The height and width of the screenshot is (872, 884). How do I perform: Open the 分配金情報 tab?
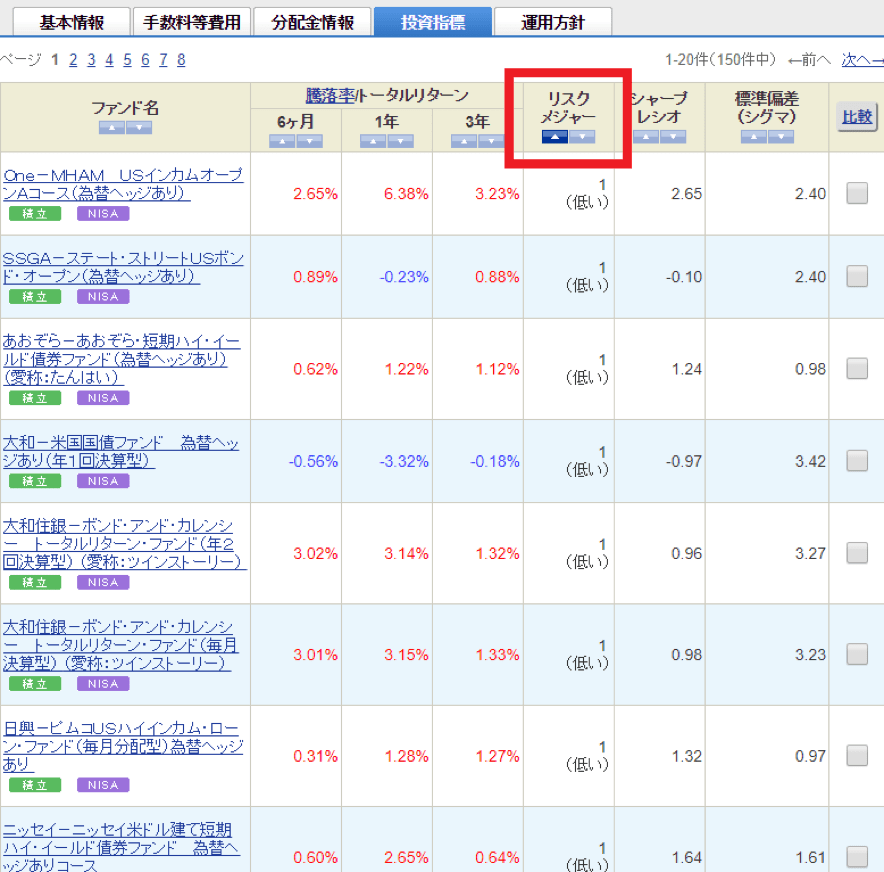(x=313, y=22)
